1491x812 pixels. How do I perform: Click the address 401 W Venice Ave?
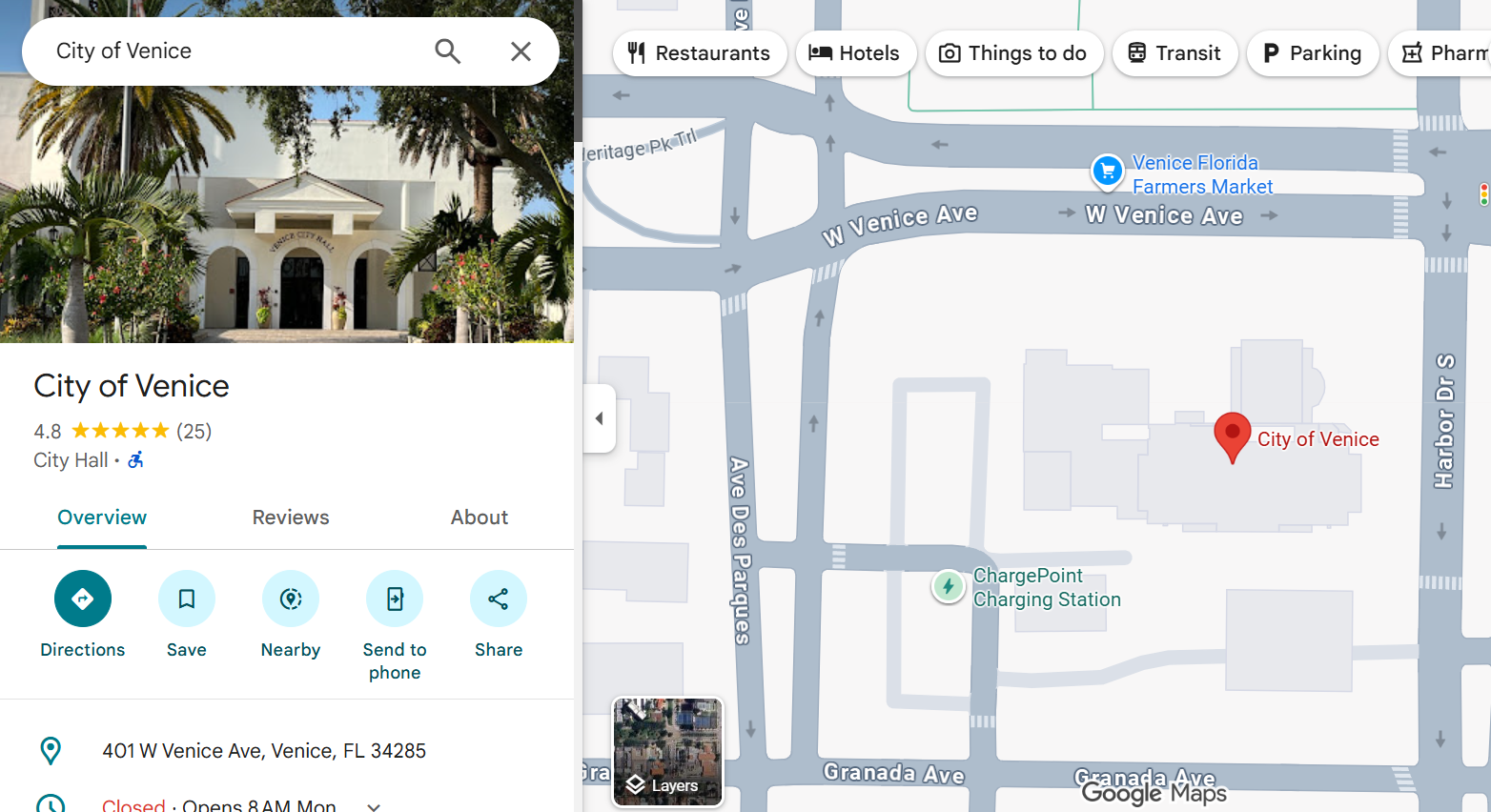(x=264, y=751)
